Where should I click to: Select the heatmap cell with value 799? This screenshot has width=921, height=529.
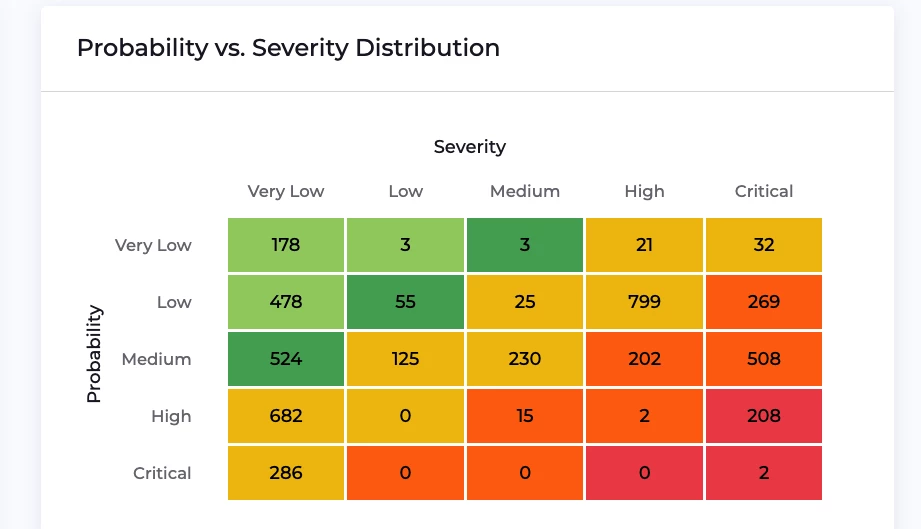tap(644, 302)
